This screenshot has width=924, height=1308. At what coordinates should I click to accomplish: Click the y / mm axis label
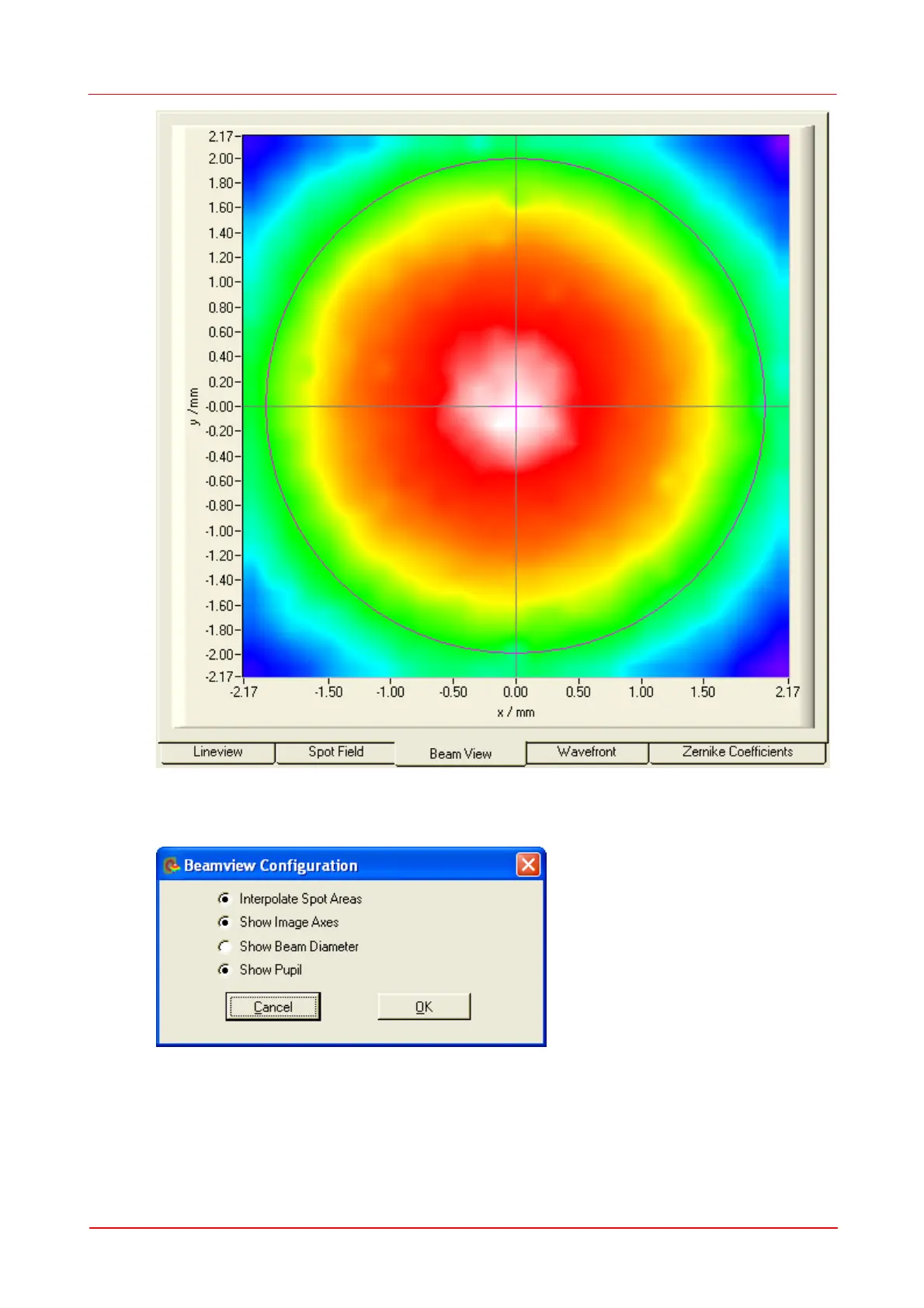pyautogui.click(x=194, y=406)
